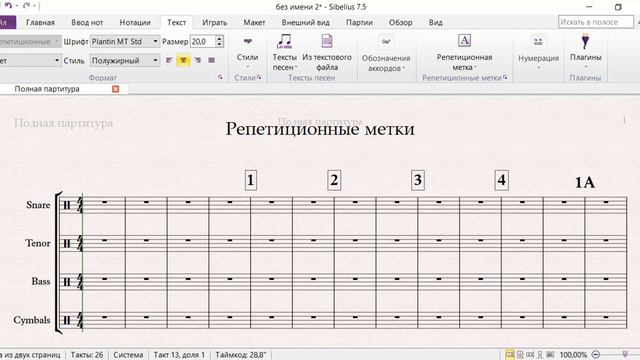This screenshot has height=360, width=640.
Task: Toggle justified text alignment
Action: [x=211, y=60]
